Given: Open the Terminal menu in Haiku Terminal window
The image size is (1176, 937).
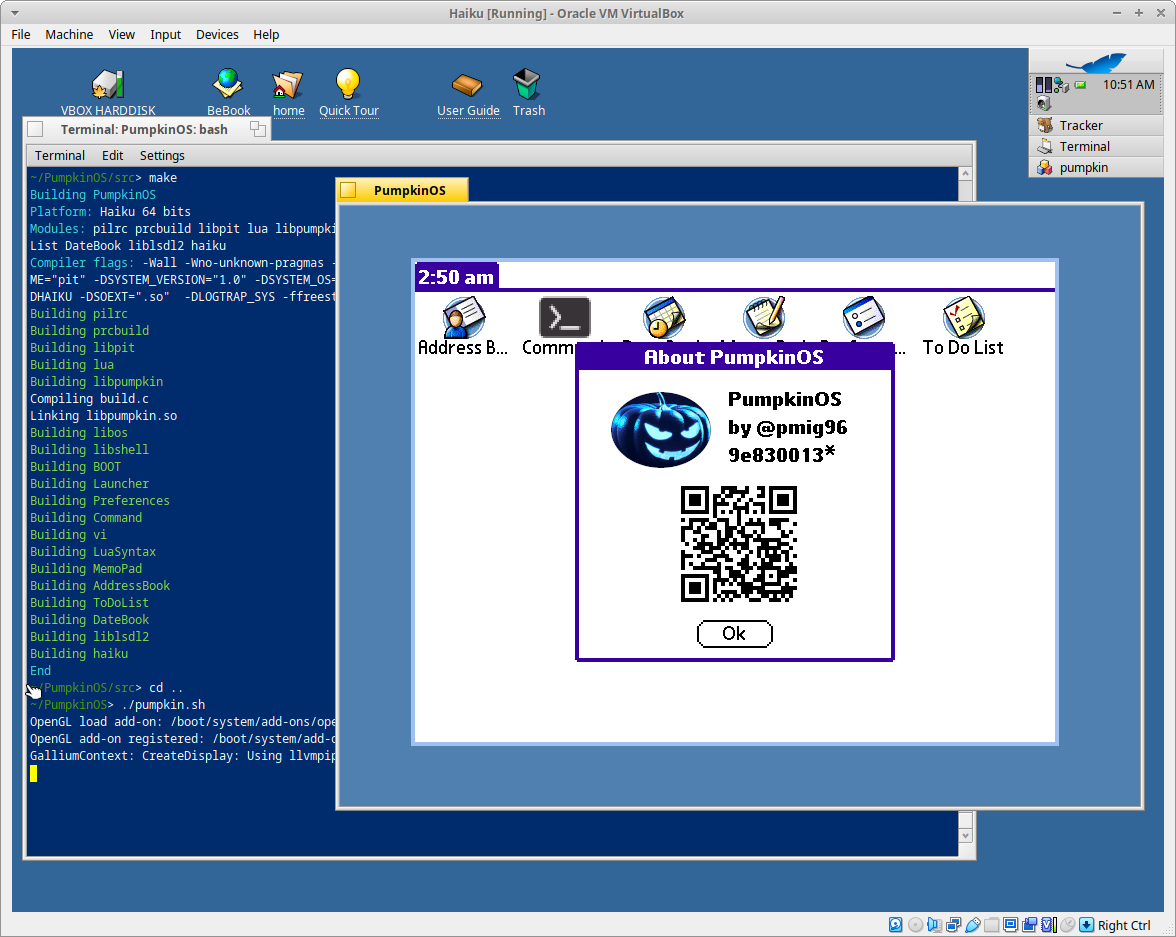Looking at the screenshot, I should tap(60, 155).
